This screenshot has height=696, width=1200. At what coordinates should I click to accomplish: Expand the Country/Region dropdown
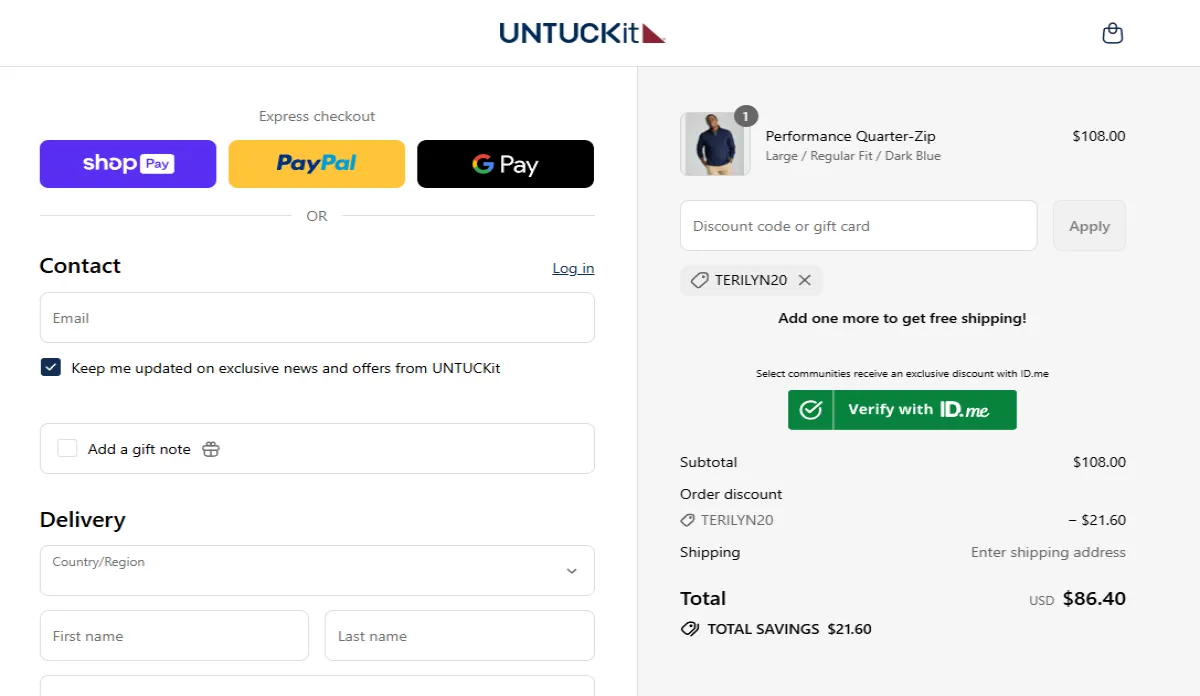[317, 570]
